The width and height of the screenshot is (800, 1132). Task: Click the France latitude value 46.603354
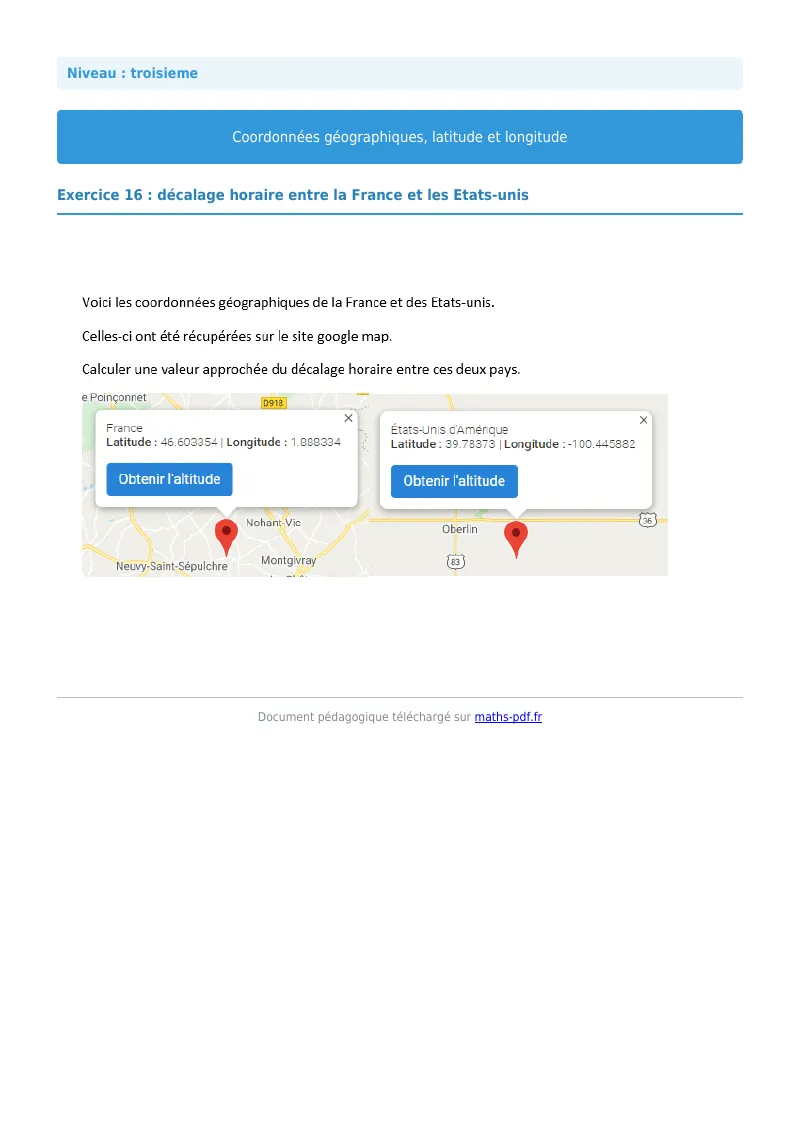point(188,442)
